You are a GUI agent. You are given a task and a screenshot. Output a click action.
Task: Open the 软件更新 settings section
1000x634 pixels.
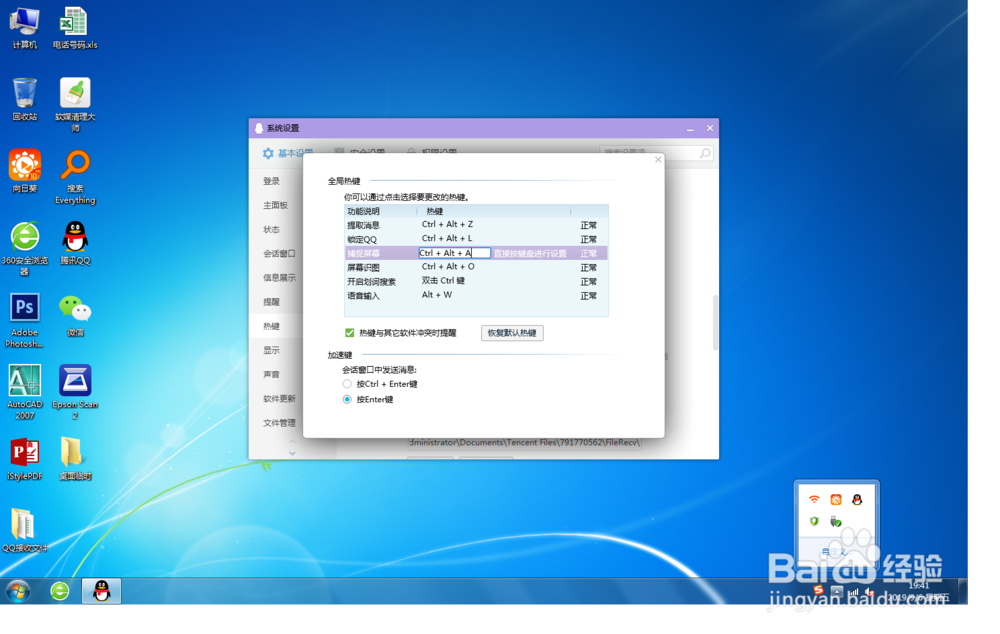point(279,399)
